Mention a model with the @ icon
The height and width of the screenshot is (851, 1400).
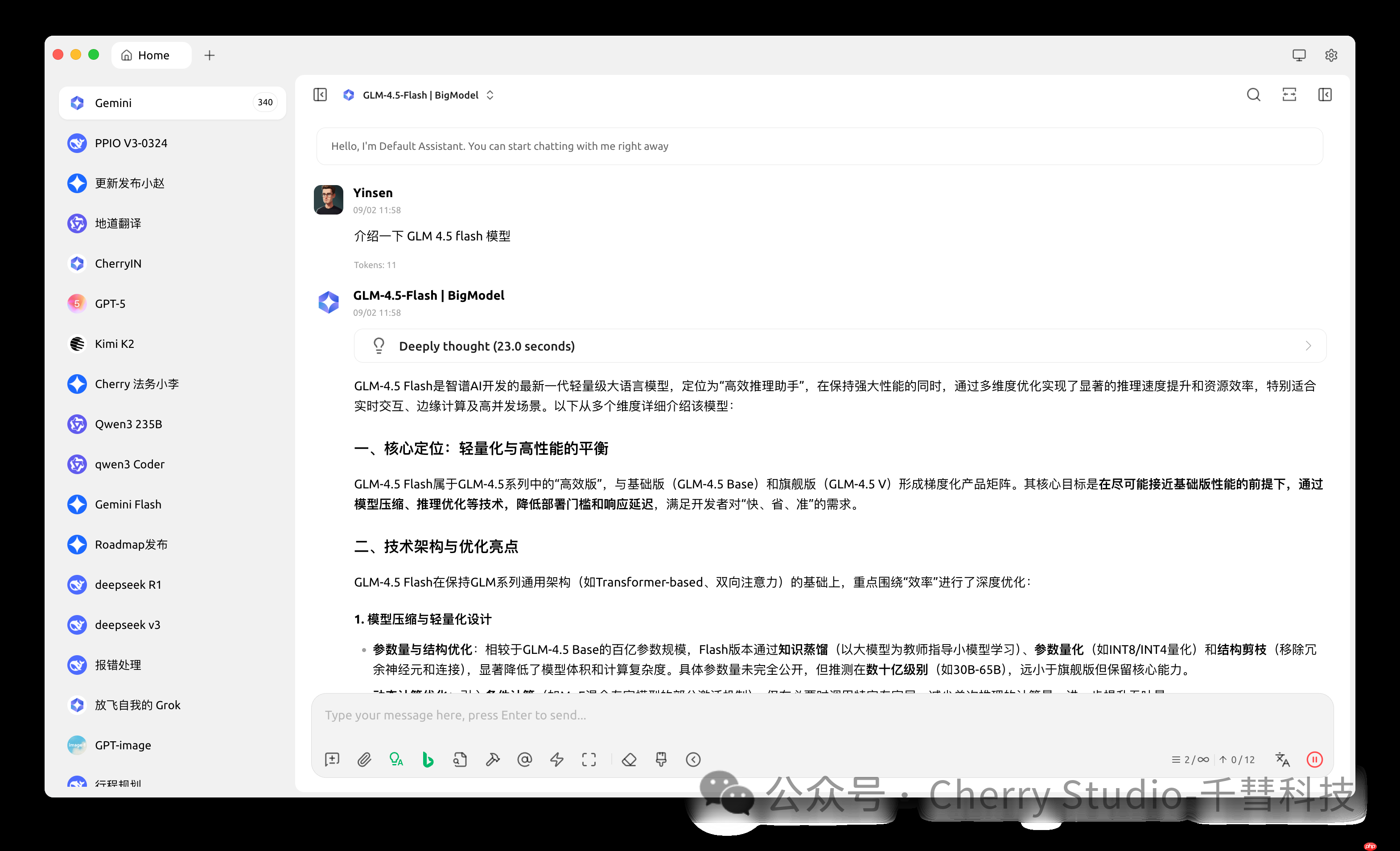(524, 760)
